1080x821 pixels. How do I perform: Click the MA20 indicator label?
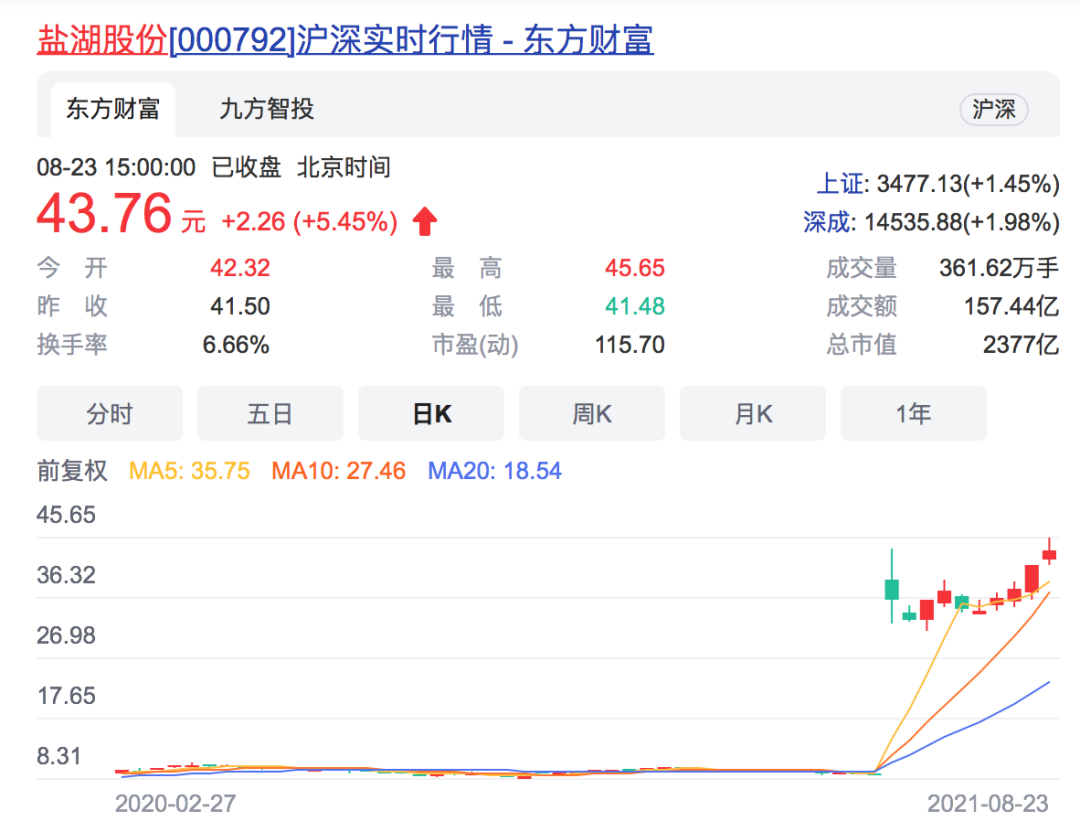(495, 471)
